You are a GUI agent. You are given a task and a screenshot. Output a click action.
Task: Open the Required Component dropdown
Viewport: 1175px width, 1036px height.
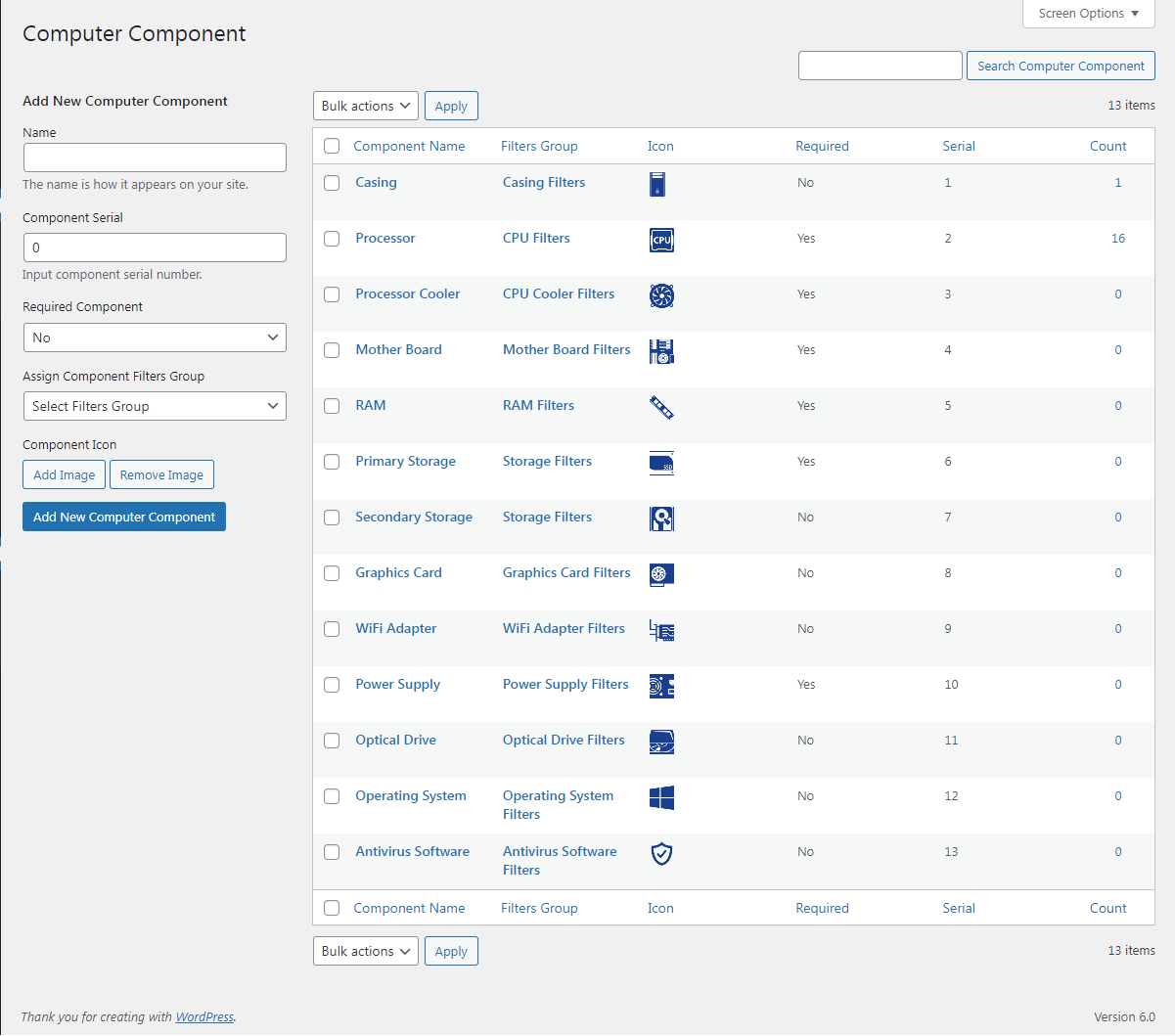(155, 338)
